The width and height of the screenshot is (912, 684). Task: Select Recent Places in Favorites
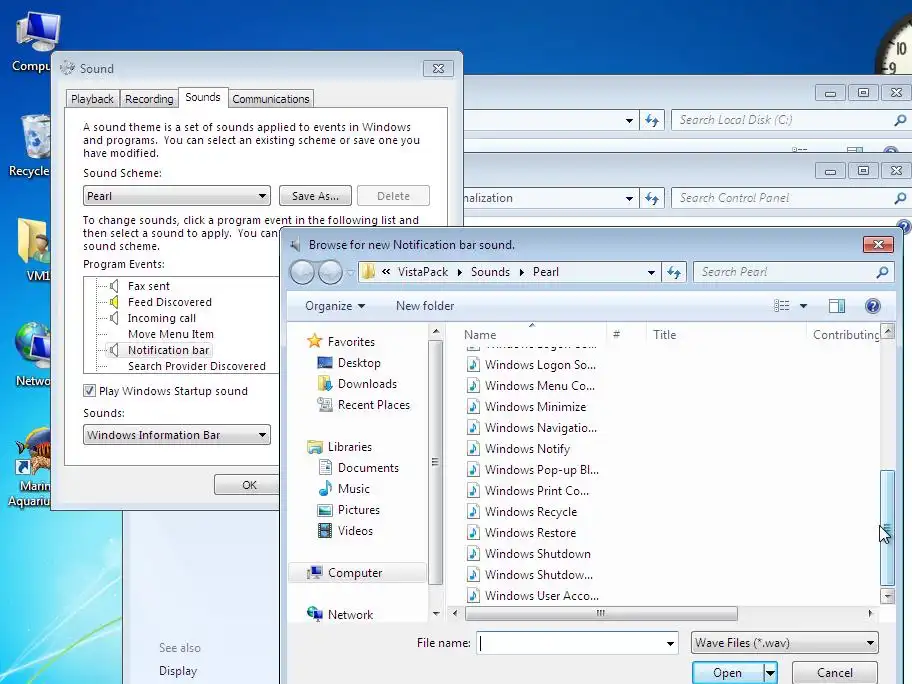(364, 405)
